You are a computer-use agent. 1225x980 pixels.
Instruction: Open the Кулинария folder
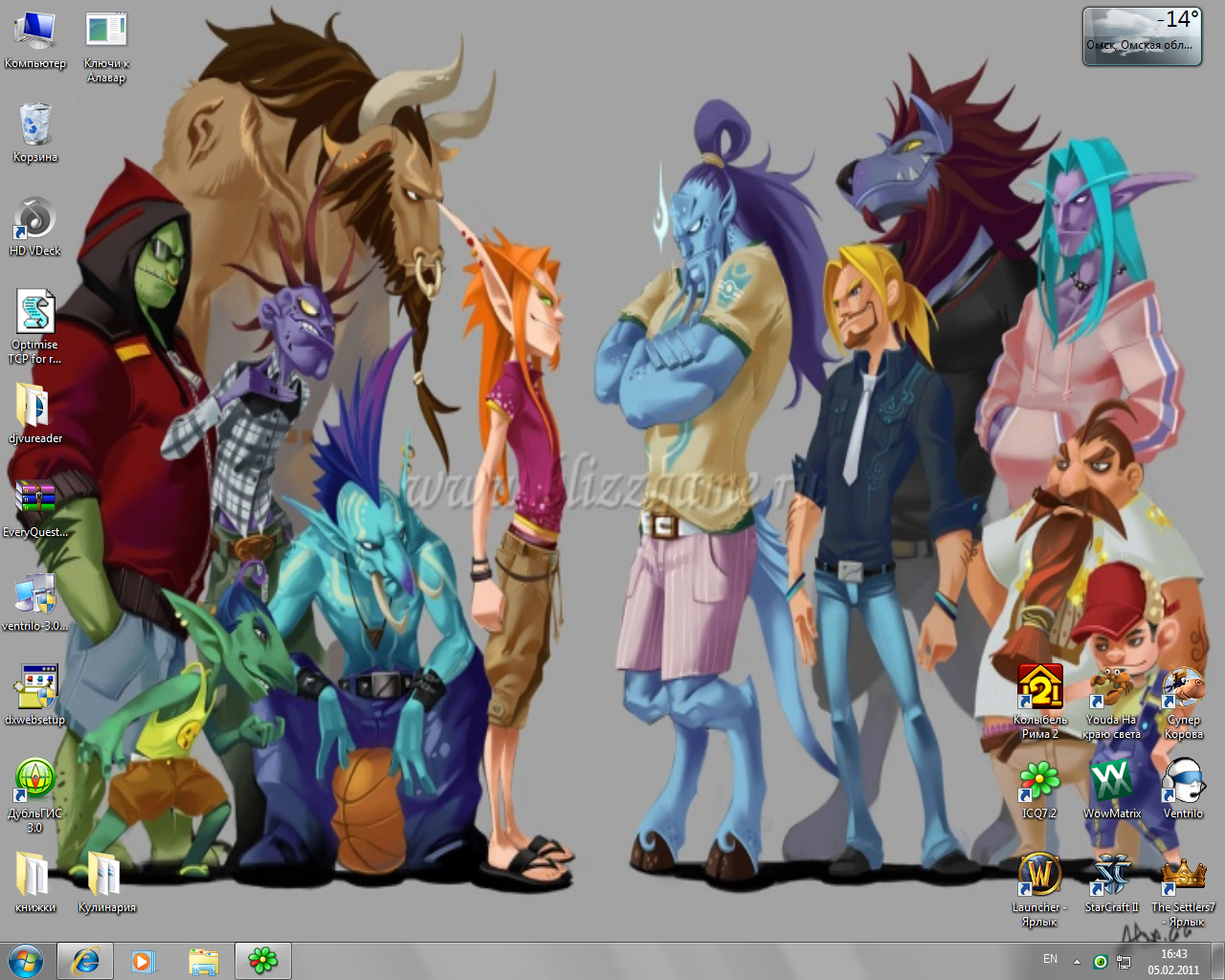click(106, 882)
